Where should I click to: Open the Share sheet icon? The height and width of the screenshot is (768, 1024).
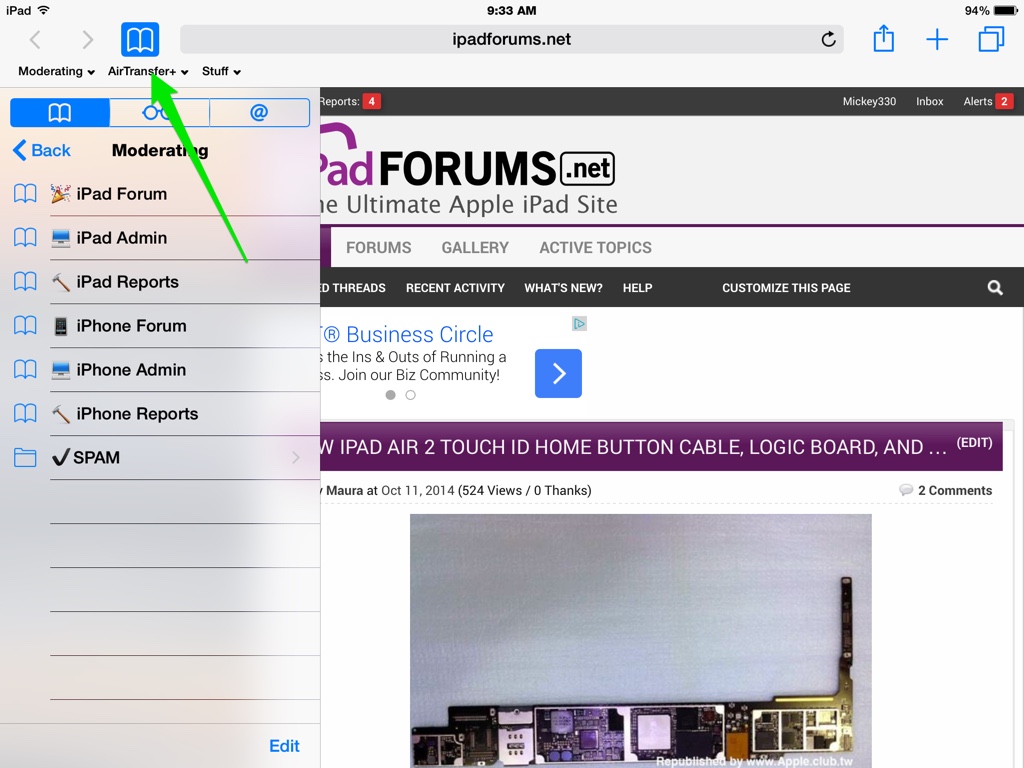pyautogui.click(x=884, y=39)
